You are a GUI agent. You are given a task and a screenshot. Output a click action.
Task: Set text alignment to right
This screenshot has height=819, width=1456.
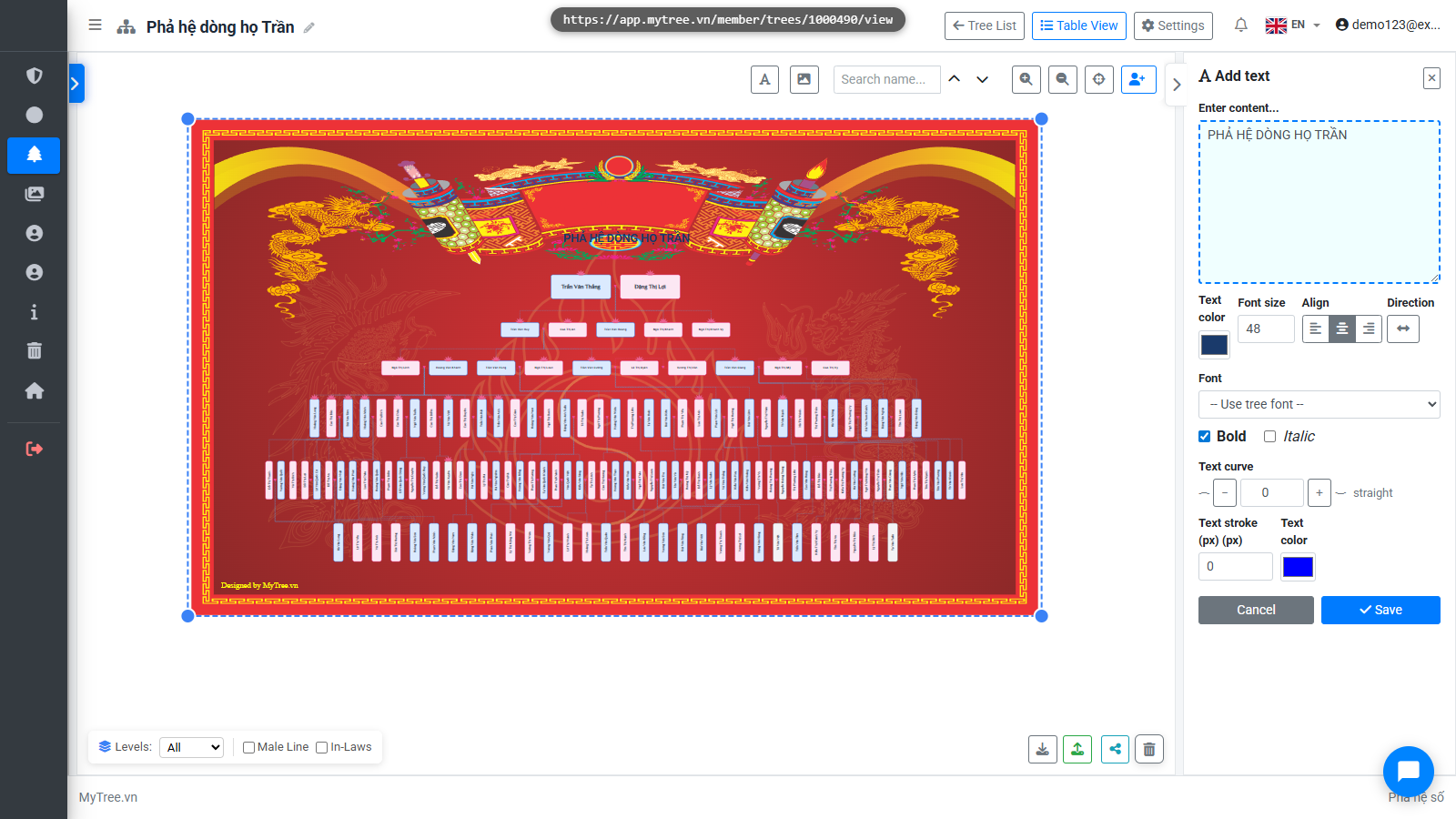[x=1369, y=329]
